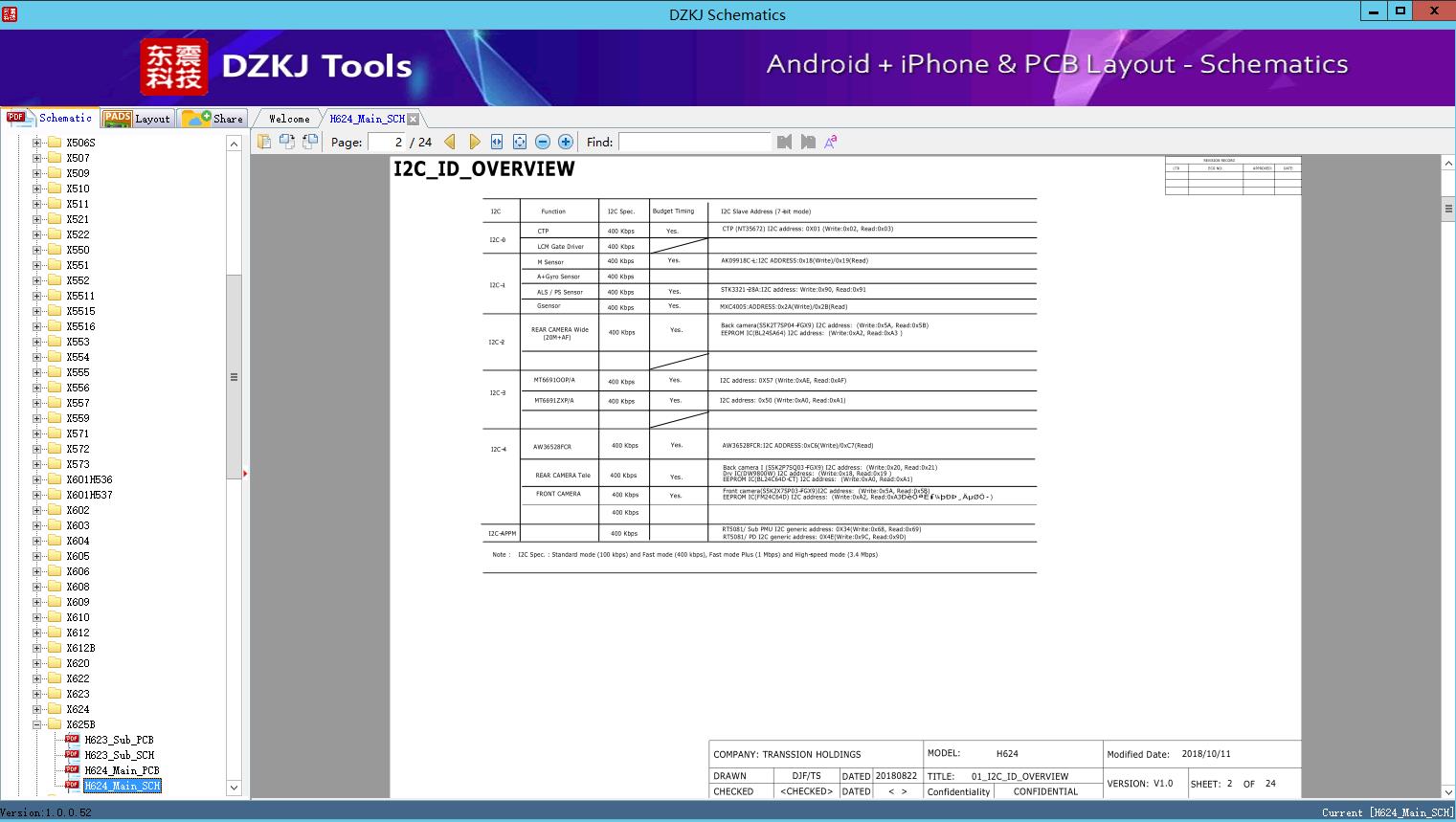
Task: Select the X5516 folder
Action: (80, 326)
